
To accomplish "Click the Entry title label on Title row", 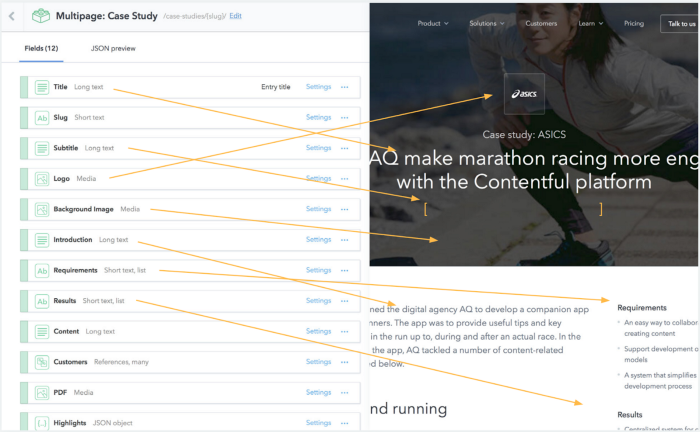I will point(275,87).
